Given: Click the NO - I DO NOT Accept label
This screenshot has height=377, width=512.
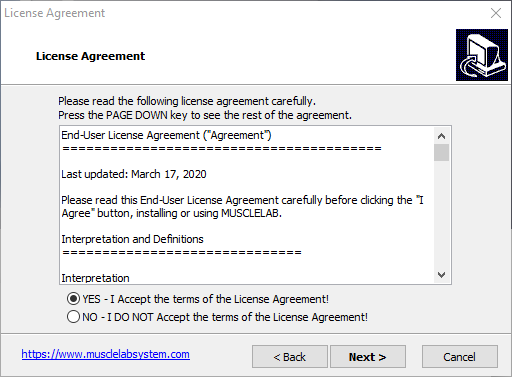Looking at the screenshot, I should coord(225,317).
